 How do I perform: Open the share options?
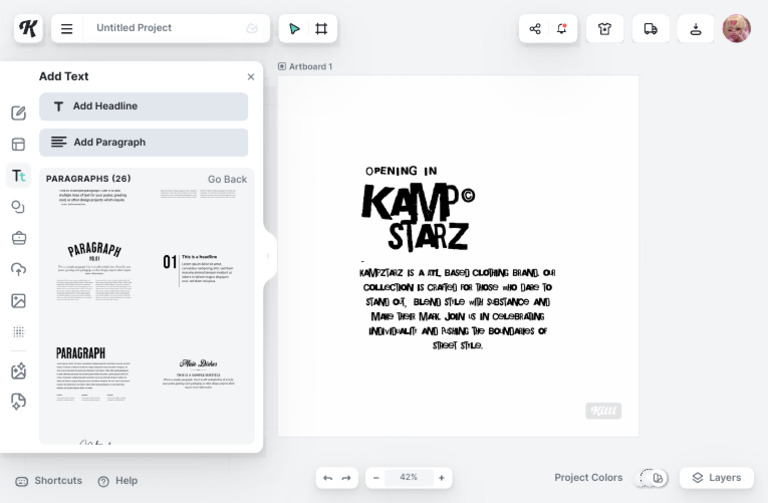pos(535,29)
